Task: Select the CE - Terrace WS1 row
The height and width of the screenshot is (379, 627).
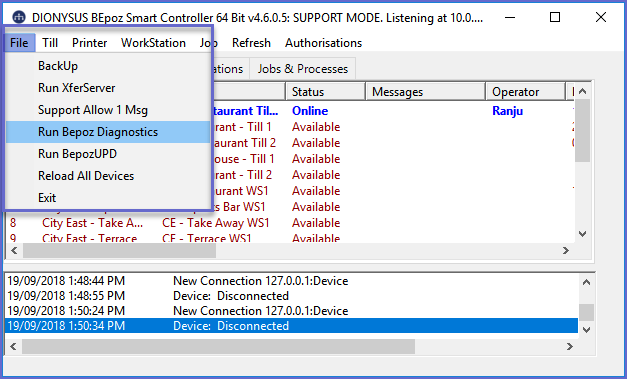Action: (206, 239)
